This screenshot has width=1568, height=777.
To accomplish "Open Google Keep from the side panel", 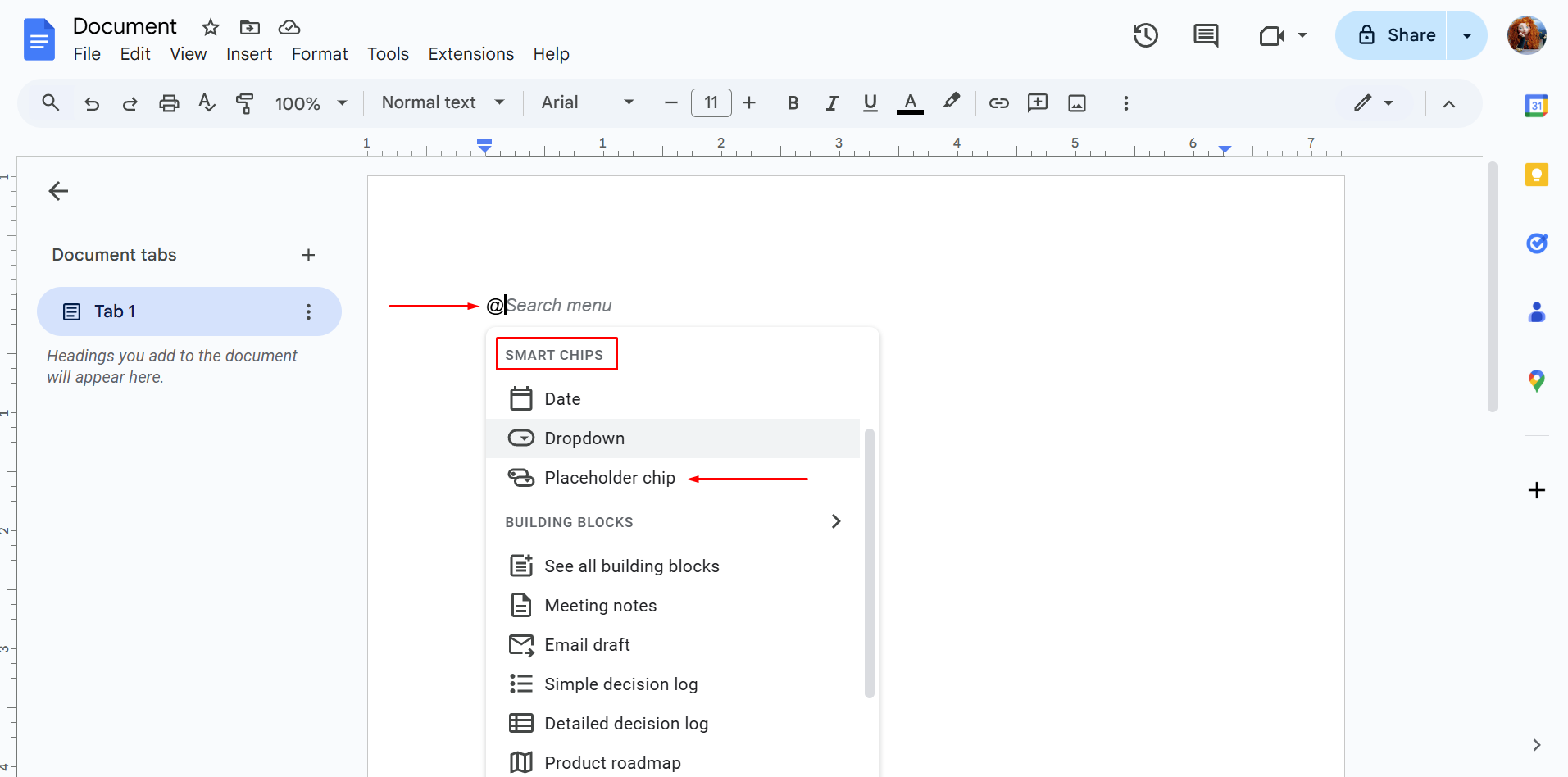I will (1537, 175).
